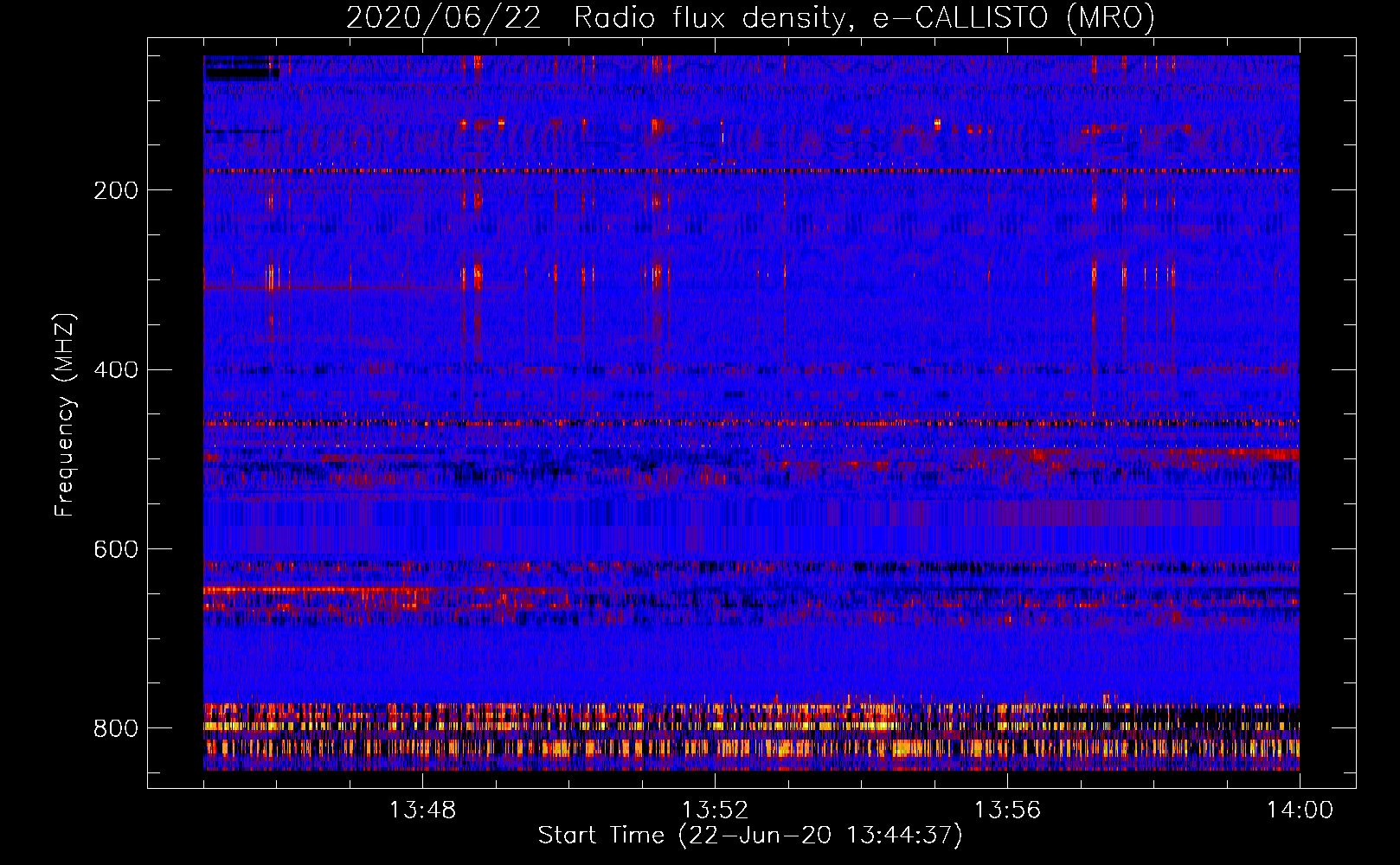The image size is (1400, 865).
Task: Click the 'Start Time (22-Jun-20 13:44:37)' label
Action: [x=750, y=836]
